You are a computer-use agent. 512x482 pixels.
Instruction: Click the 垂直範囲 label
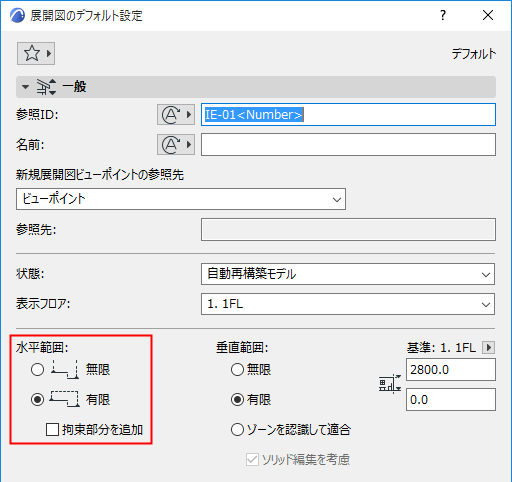[x=242, y=348]
